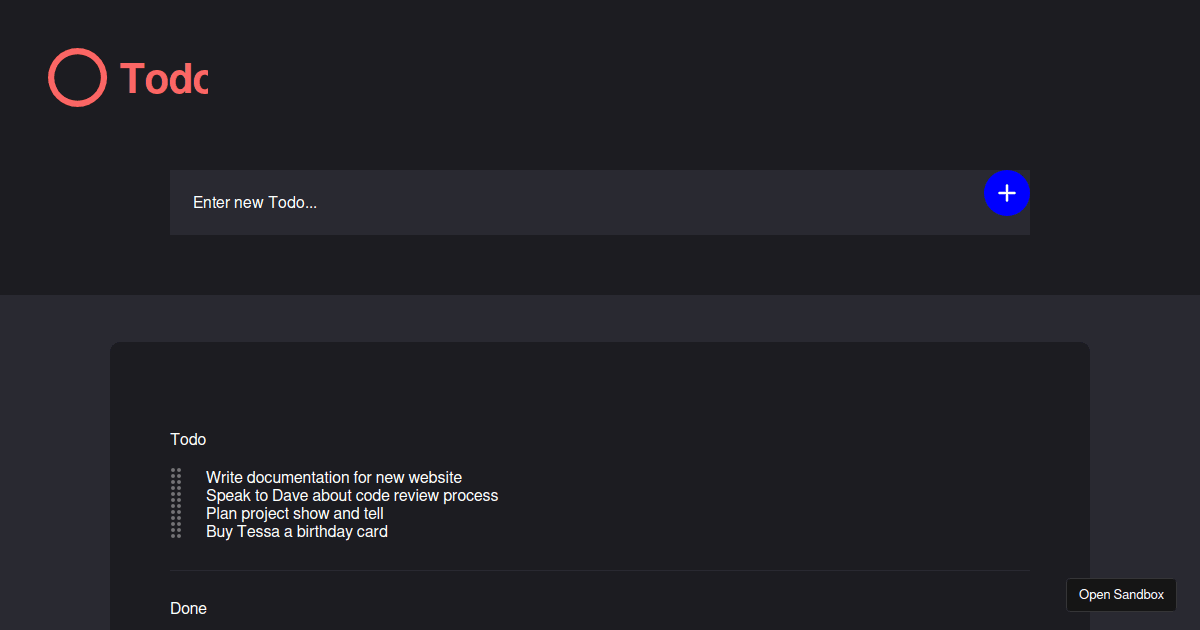Image resolution: width=1200 pixels, height=630 pixels.
Task: Click the divider line above Done
Action: pyautogui.click(x=600, y=570)
